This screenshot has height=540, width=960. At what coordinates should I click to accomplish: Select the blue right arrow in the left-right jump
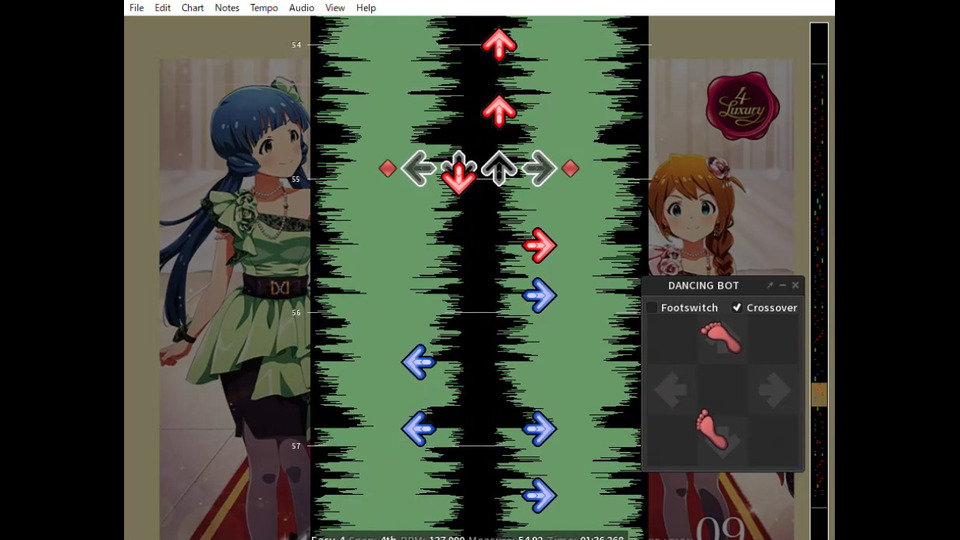539,429
